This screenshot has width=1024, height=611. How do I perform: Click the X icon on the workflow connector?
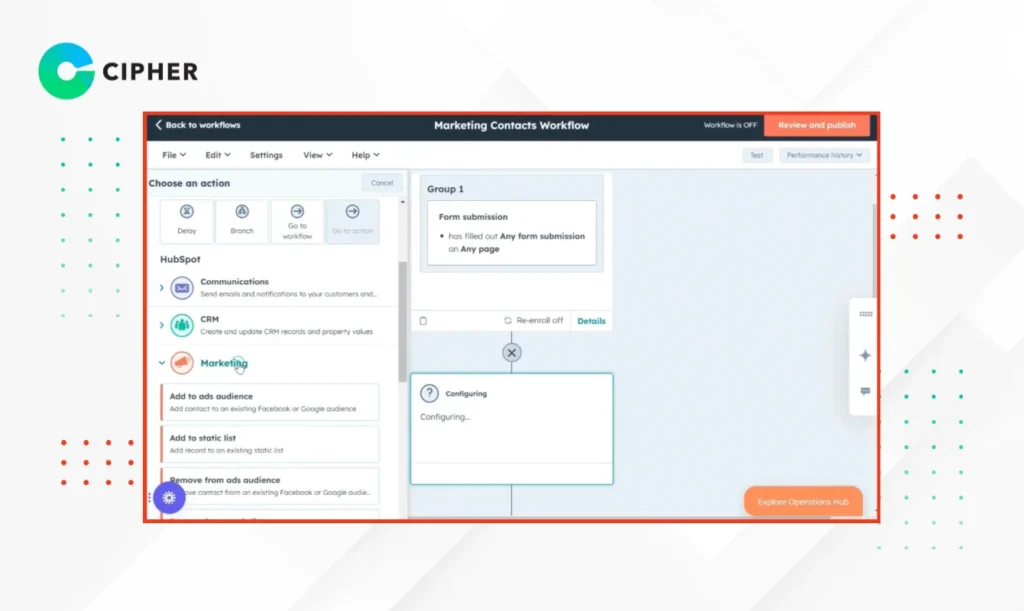[x=511, y=353]
